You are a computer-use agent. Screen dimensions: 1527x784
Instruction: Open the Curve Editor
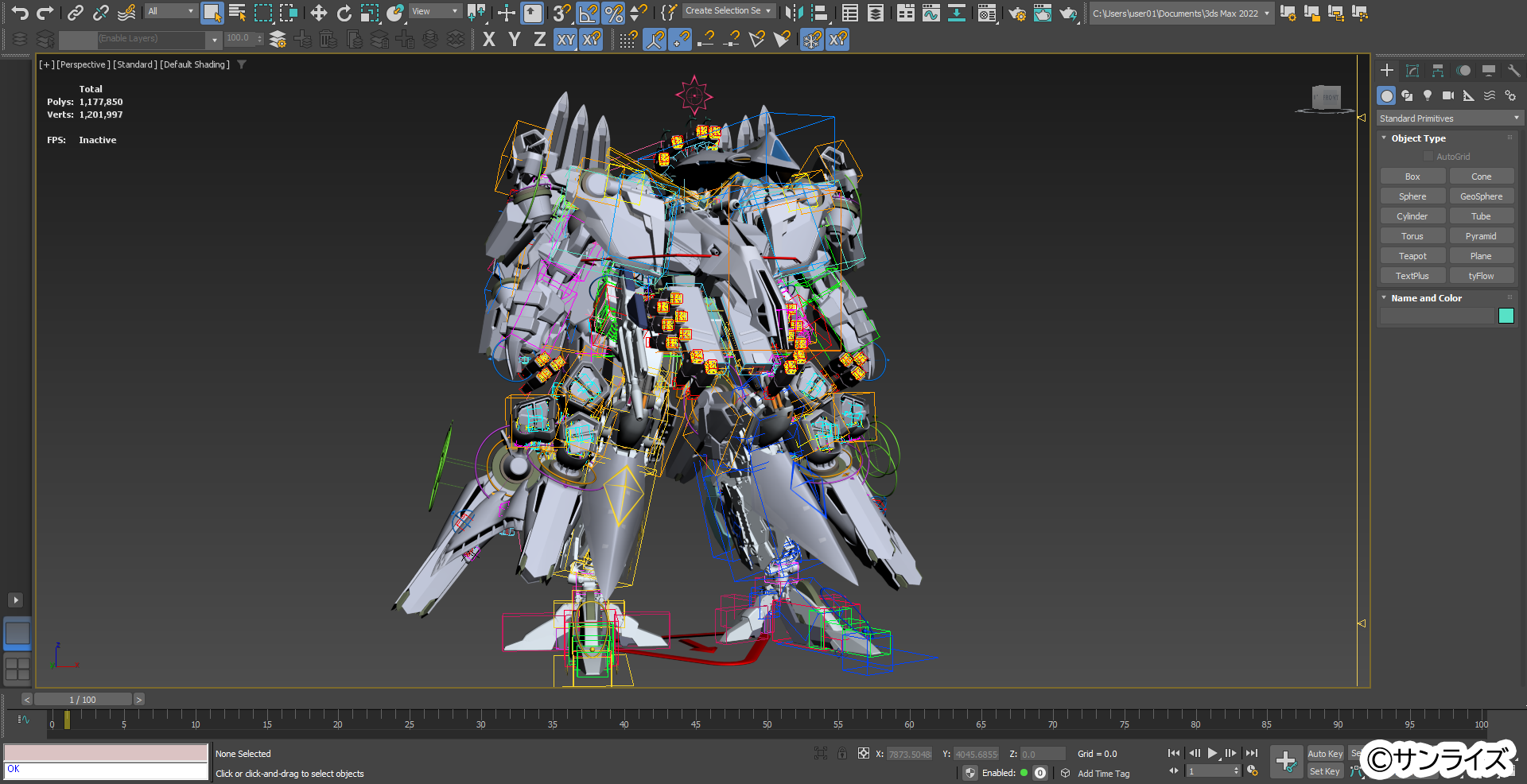(931, 13)
